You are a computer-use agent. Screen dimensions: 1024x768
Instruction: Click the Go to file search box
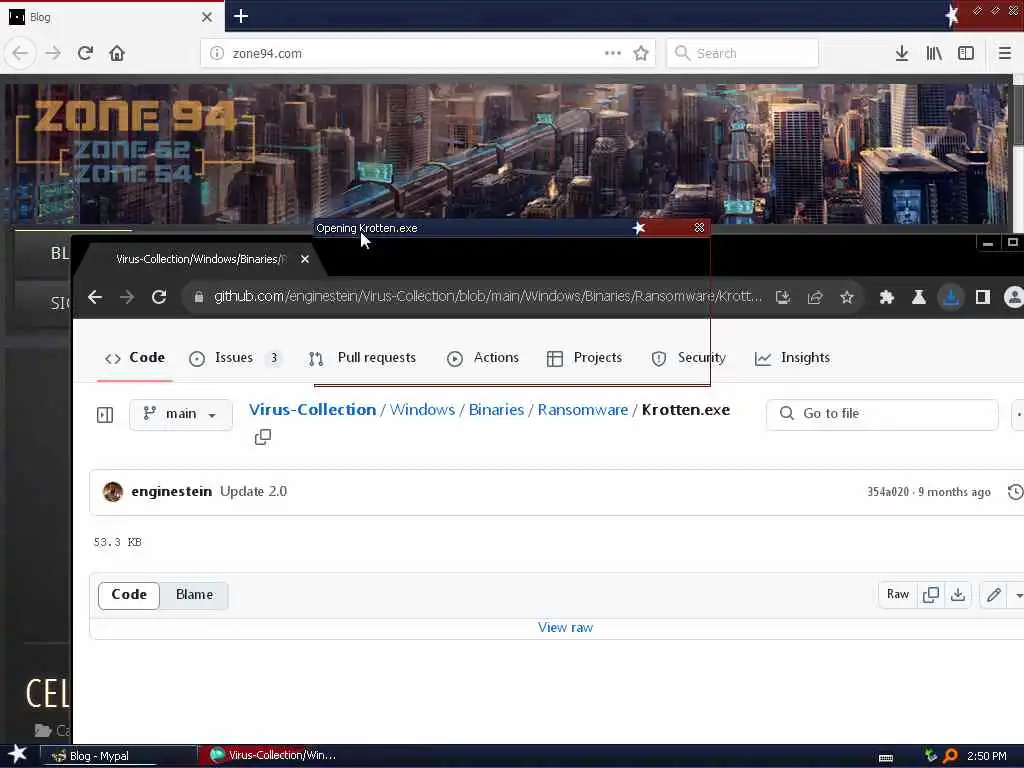tap(882, 414)
